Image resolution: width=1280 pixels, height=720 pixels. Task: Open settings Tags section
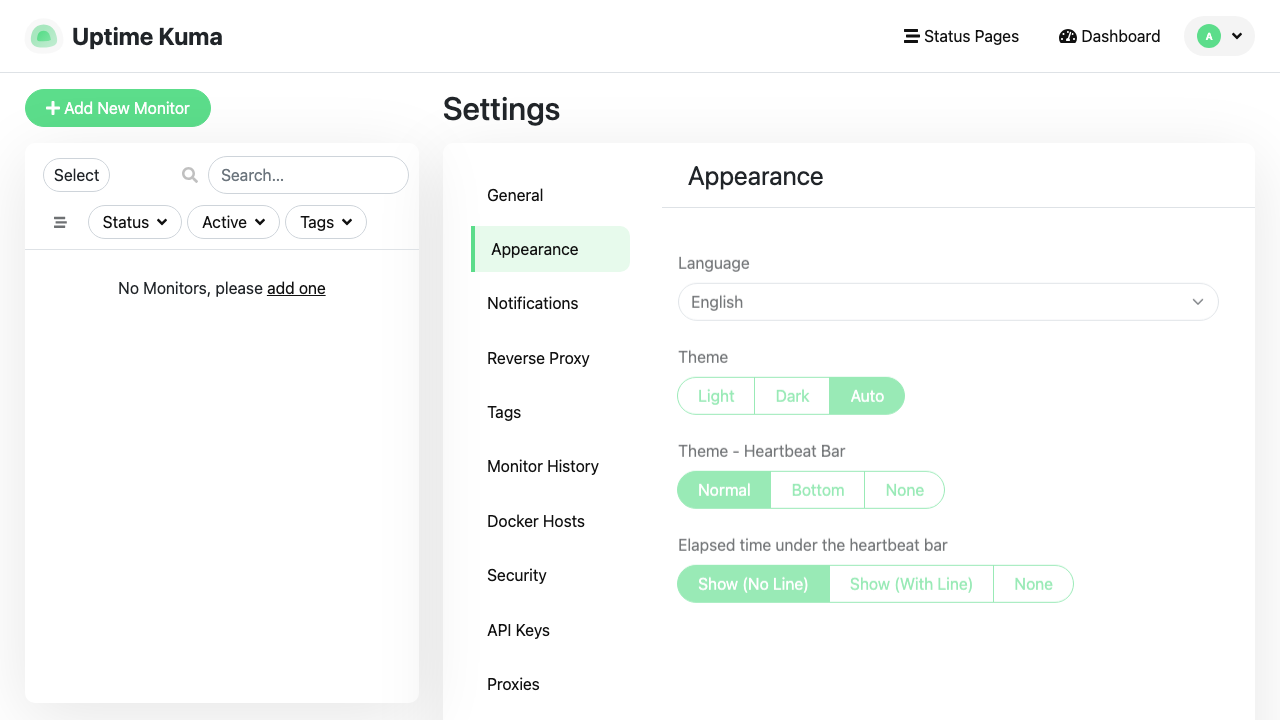coord(551,412)
